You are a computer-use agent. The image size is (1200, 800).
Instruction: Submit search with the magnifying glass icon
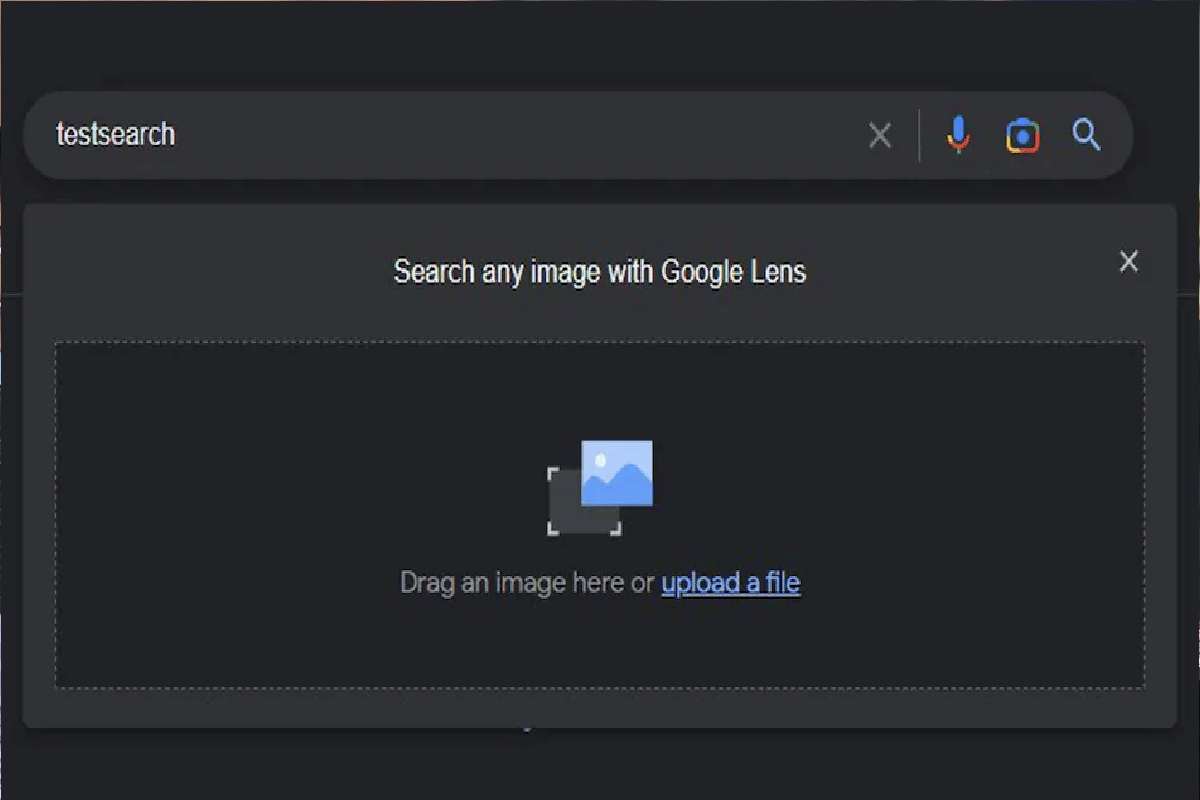(x=1087, y=134)
